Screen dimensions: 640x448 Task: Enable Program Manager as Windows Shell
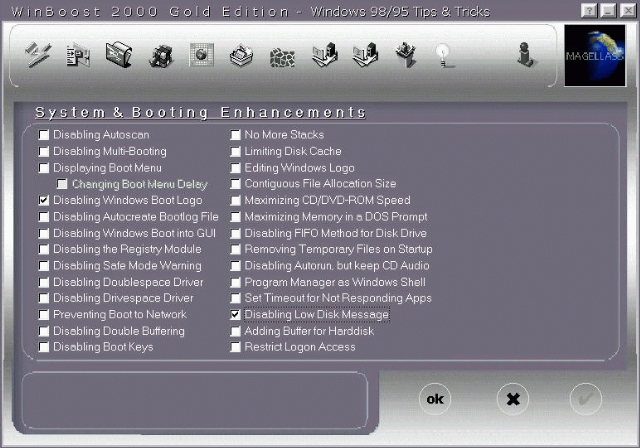235,282
